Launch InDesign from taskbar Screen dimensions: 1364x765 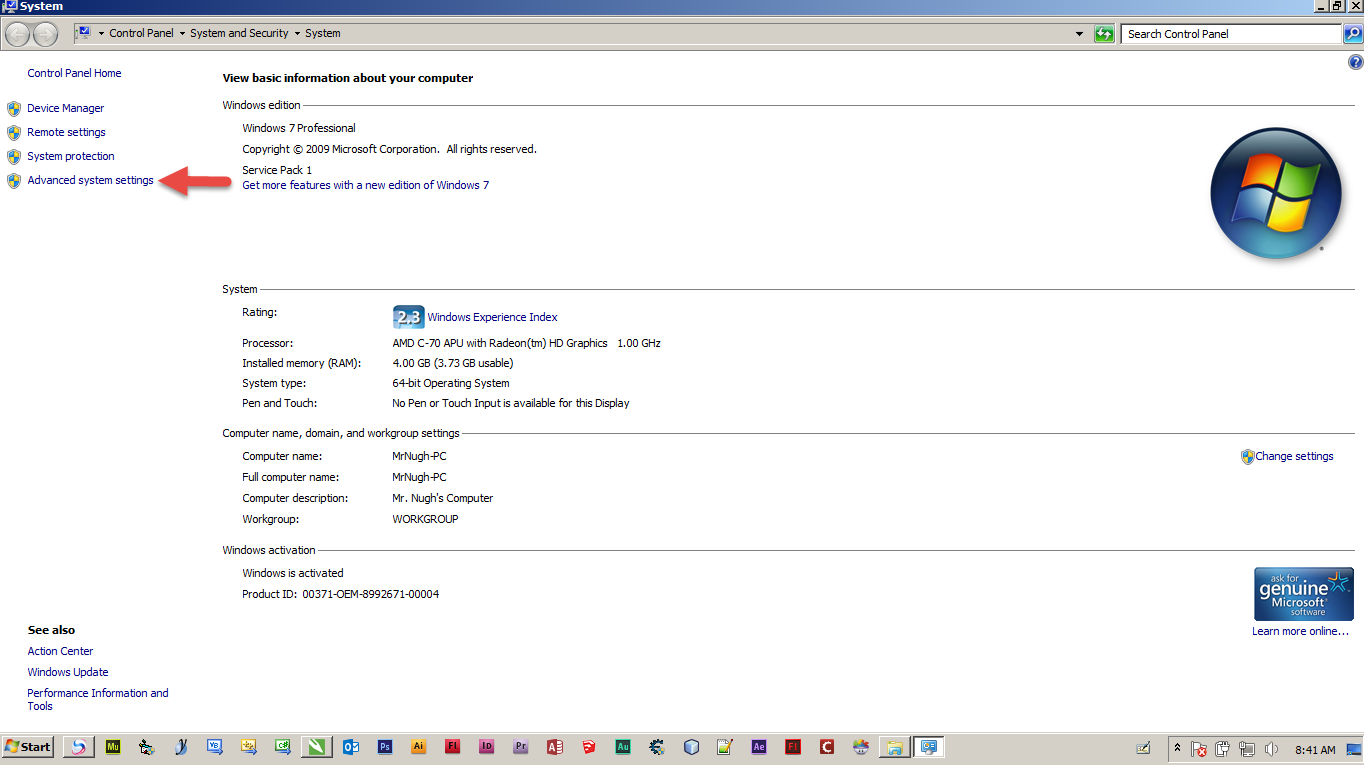tap(487, 747)
